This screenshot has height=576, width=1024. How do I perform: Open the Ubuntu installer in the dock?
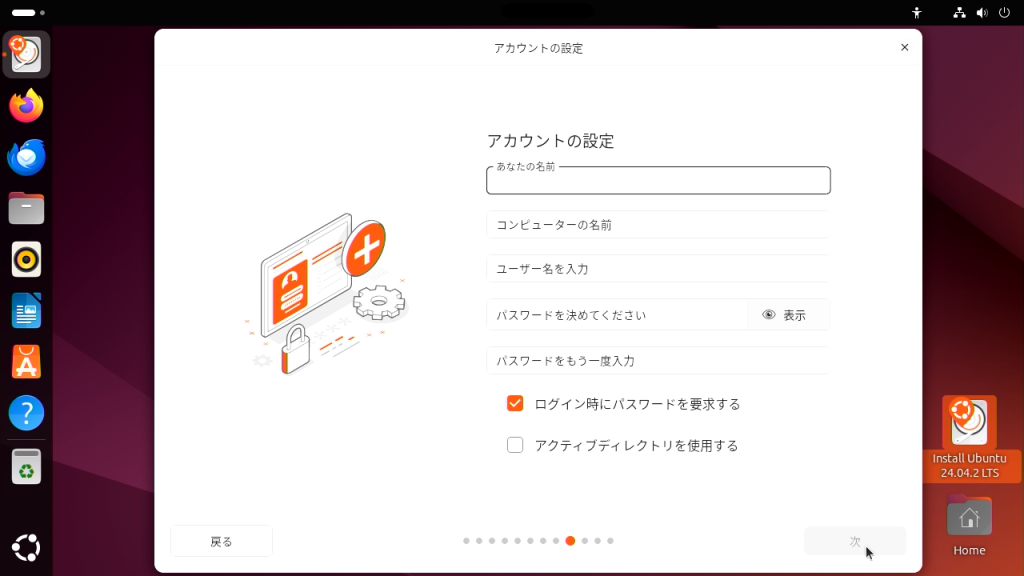(26, 54)
